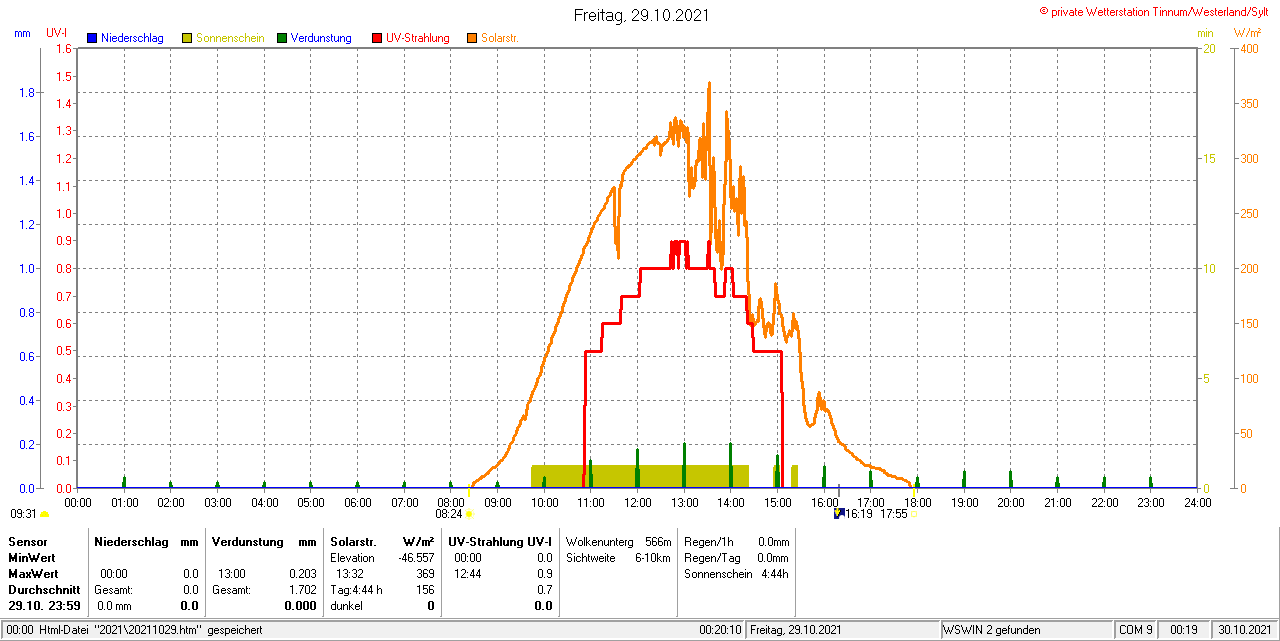Viewport: 1280px width, 641px height.
Task: Click the green Verdunstung legend swatch
Action: [x=282, y=38]
